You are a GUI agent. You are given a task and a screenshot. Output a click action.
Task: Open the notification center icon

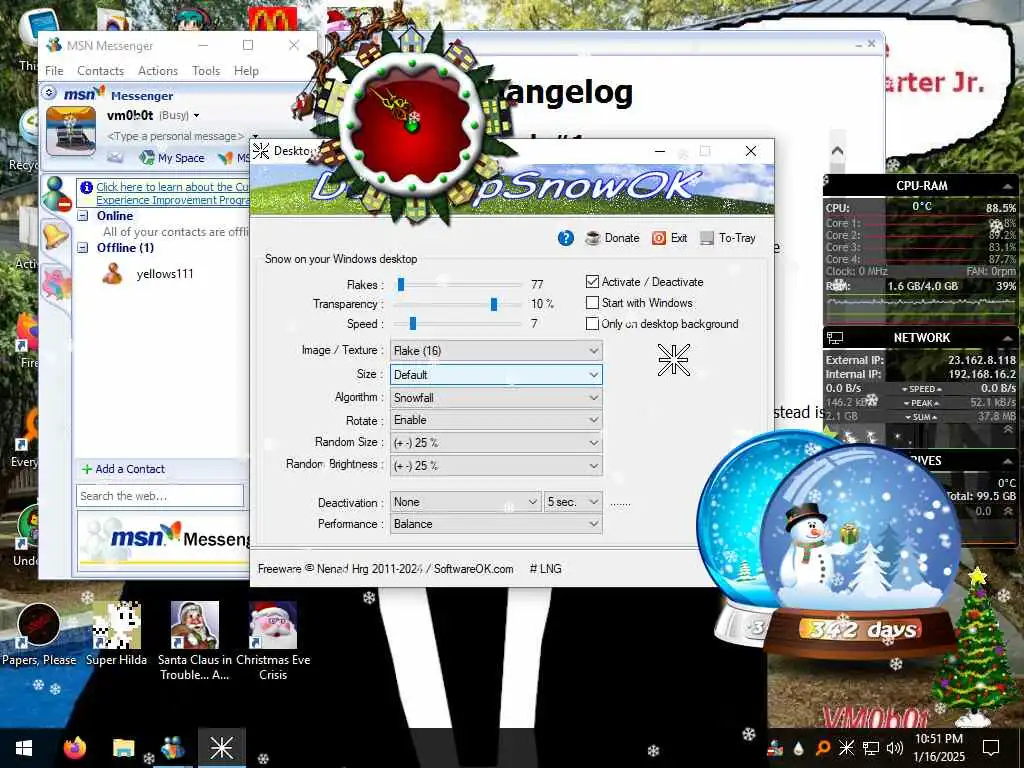coord(991,748)
